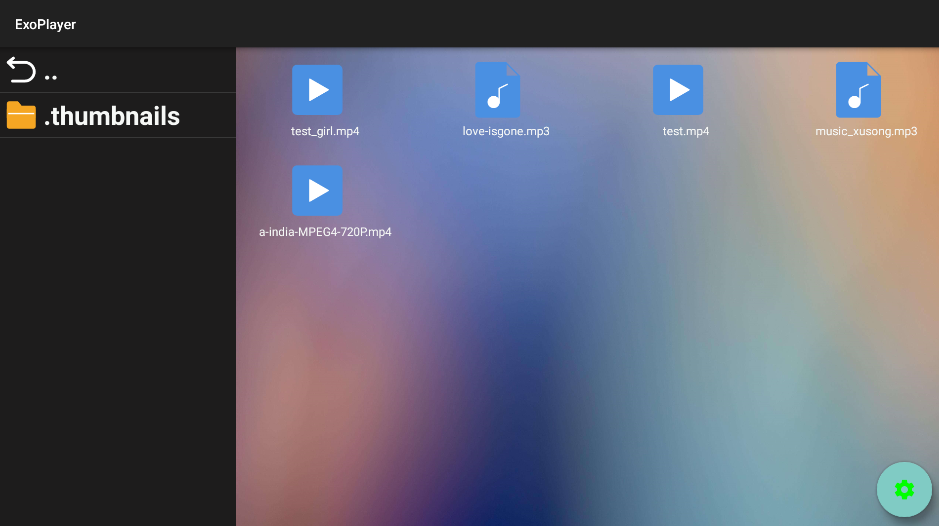Click the music_xusong.mp3 file name label

(866, 131)
